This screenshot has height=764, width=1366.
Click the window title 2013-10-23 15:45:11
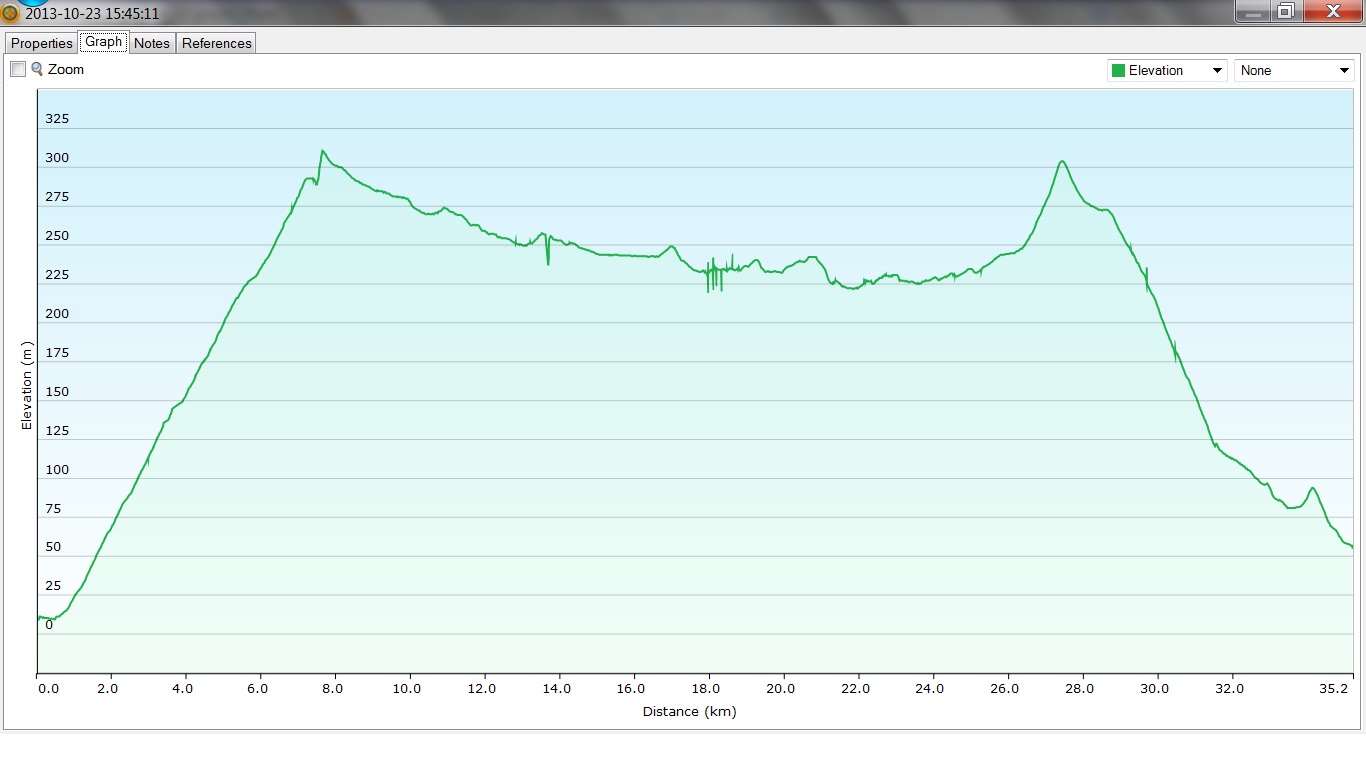[92, 14]
